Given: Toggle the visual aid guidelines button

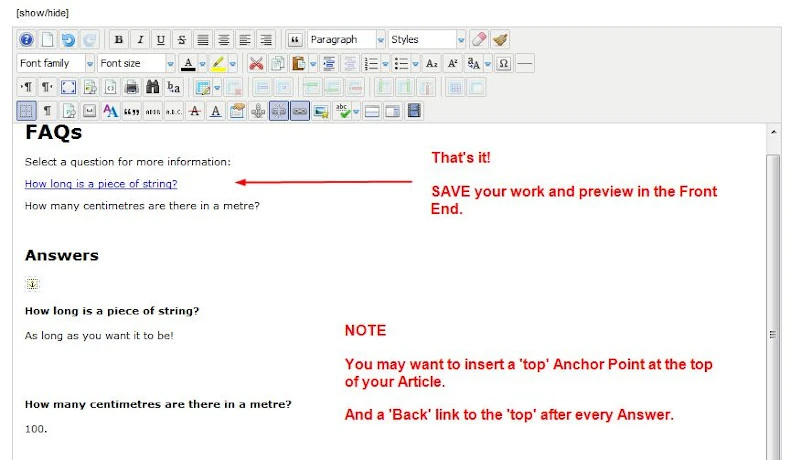Looking at the screenshot, I should [26, 111].
